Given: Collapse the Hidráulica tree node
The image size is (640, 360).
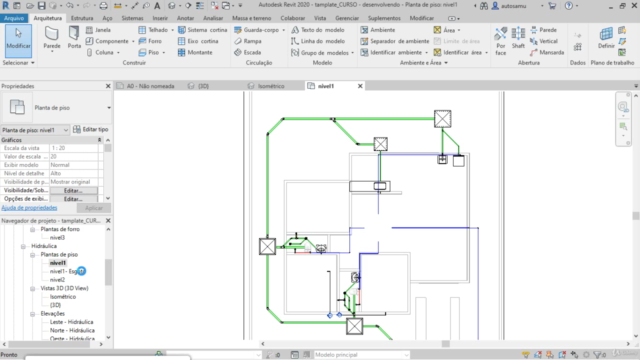Looking at the screenshot, I should pyautogui.click(x=23, y=246).
